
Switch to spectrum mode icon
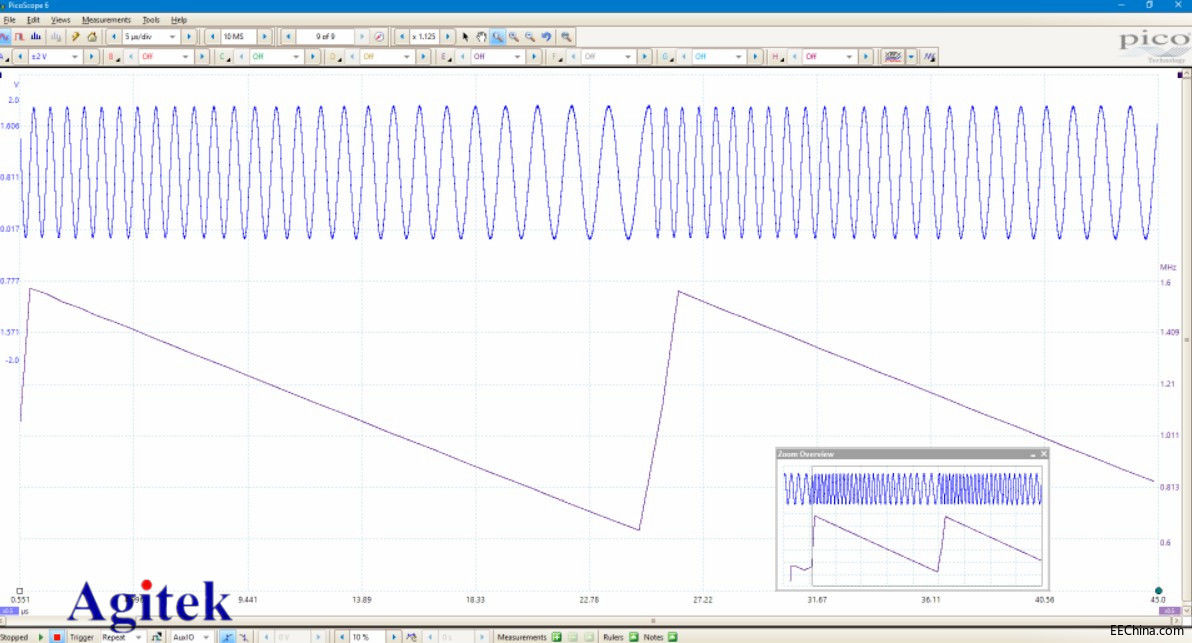[36, 36]
